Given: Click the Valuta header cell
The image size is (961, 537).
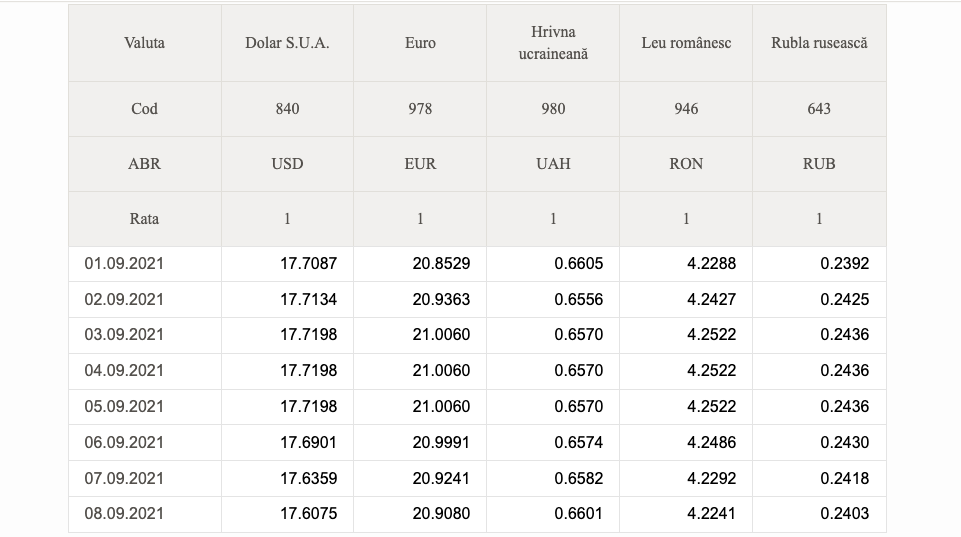Looking at the screenshot, I should coord(145,43).
